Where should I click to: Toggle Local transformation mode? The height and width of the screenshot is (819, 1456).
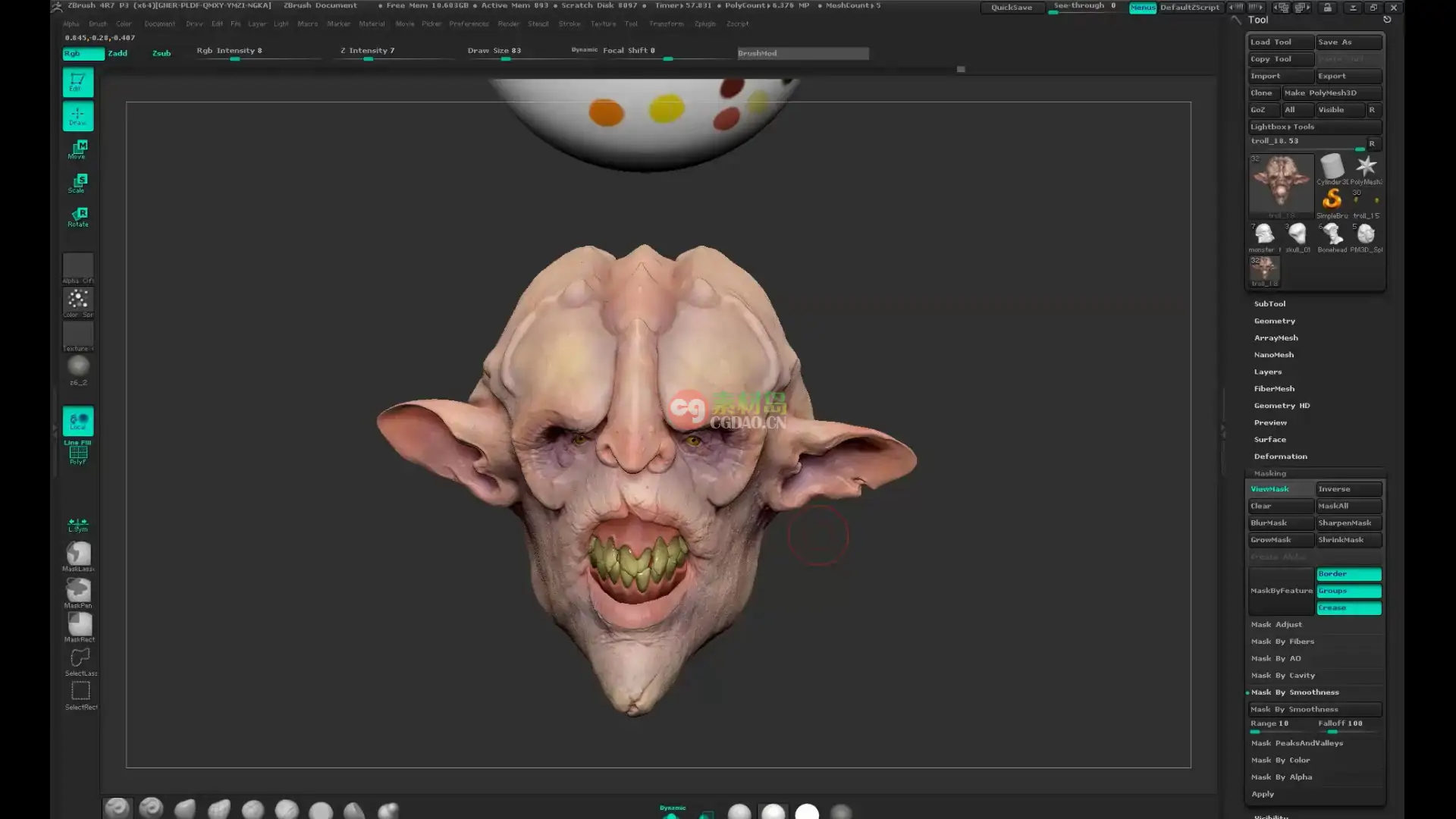pos(78,421)
